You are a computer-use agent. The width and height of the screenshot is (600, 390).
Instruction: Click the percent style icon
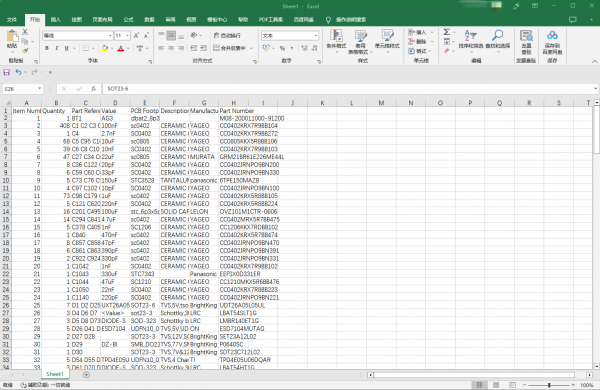point(282,48)
